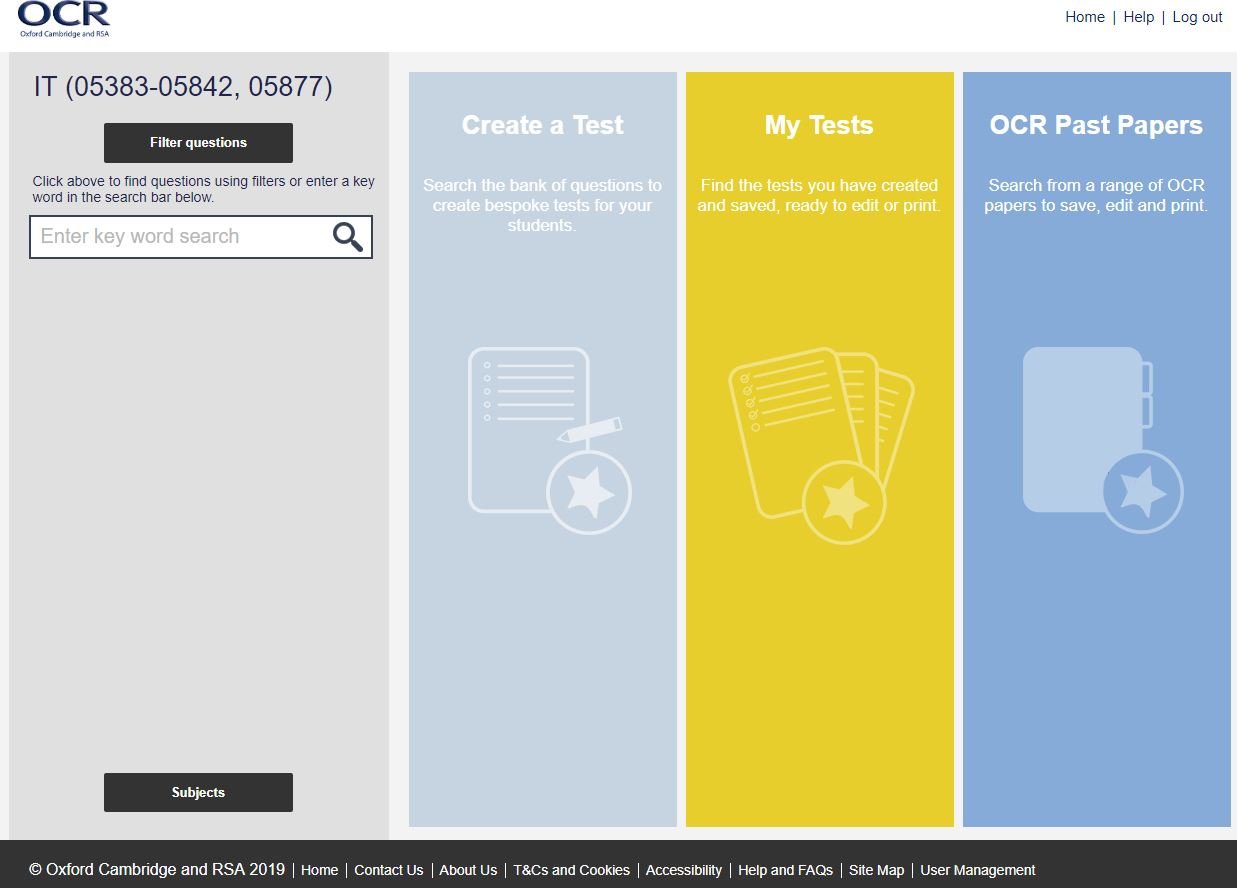The width and height of the screenshot is (1237, 888).
Task: Click the search magnifier icon
Action: pos(347,236)
